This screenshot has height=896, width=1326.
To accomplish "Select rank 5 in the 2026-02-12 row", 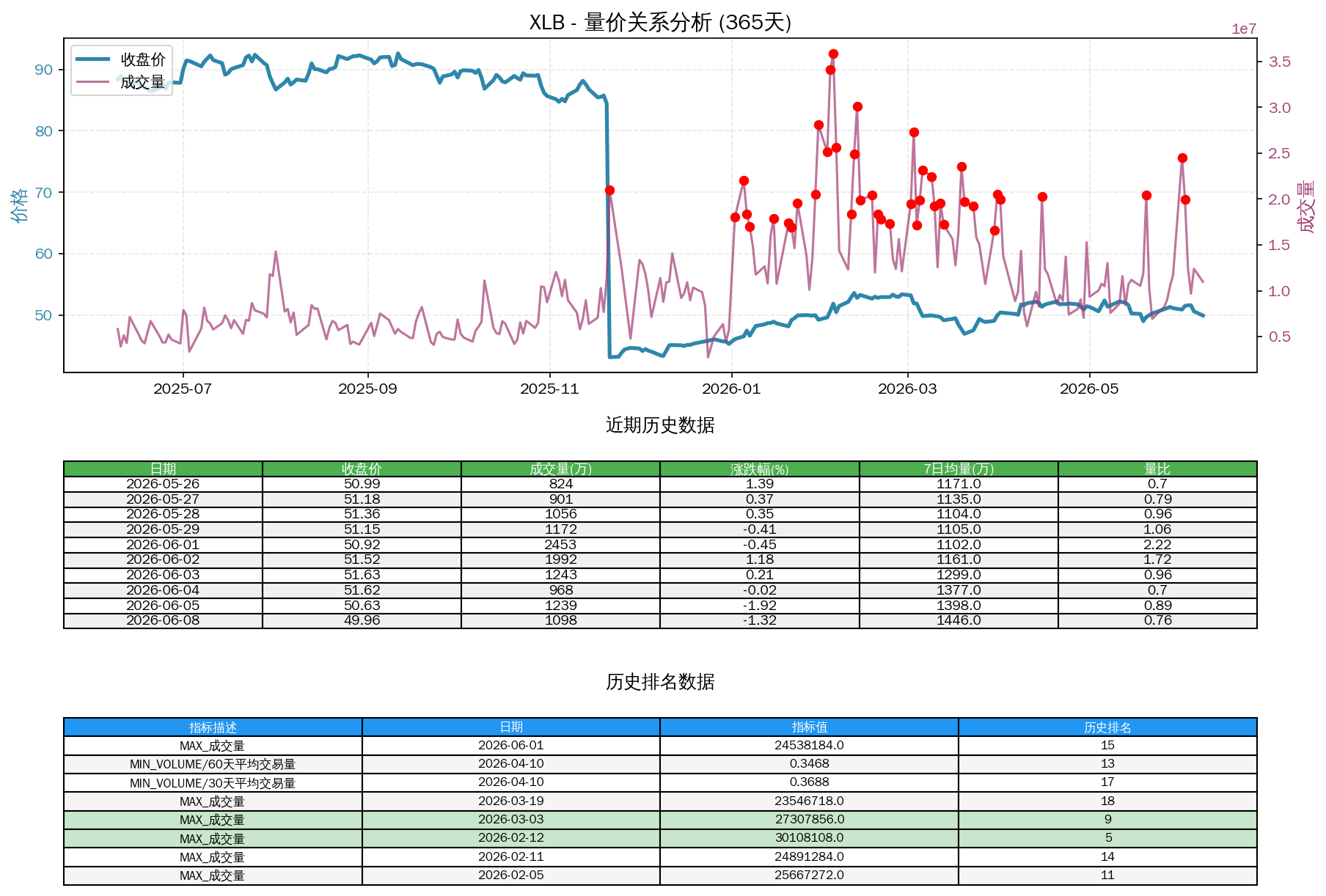I will pos(1107,838).
